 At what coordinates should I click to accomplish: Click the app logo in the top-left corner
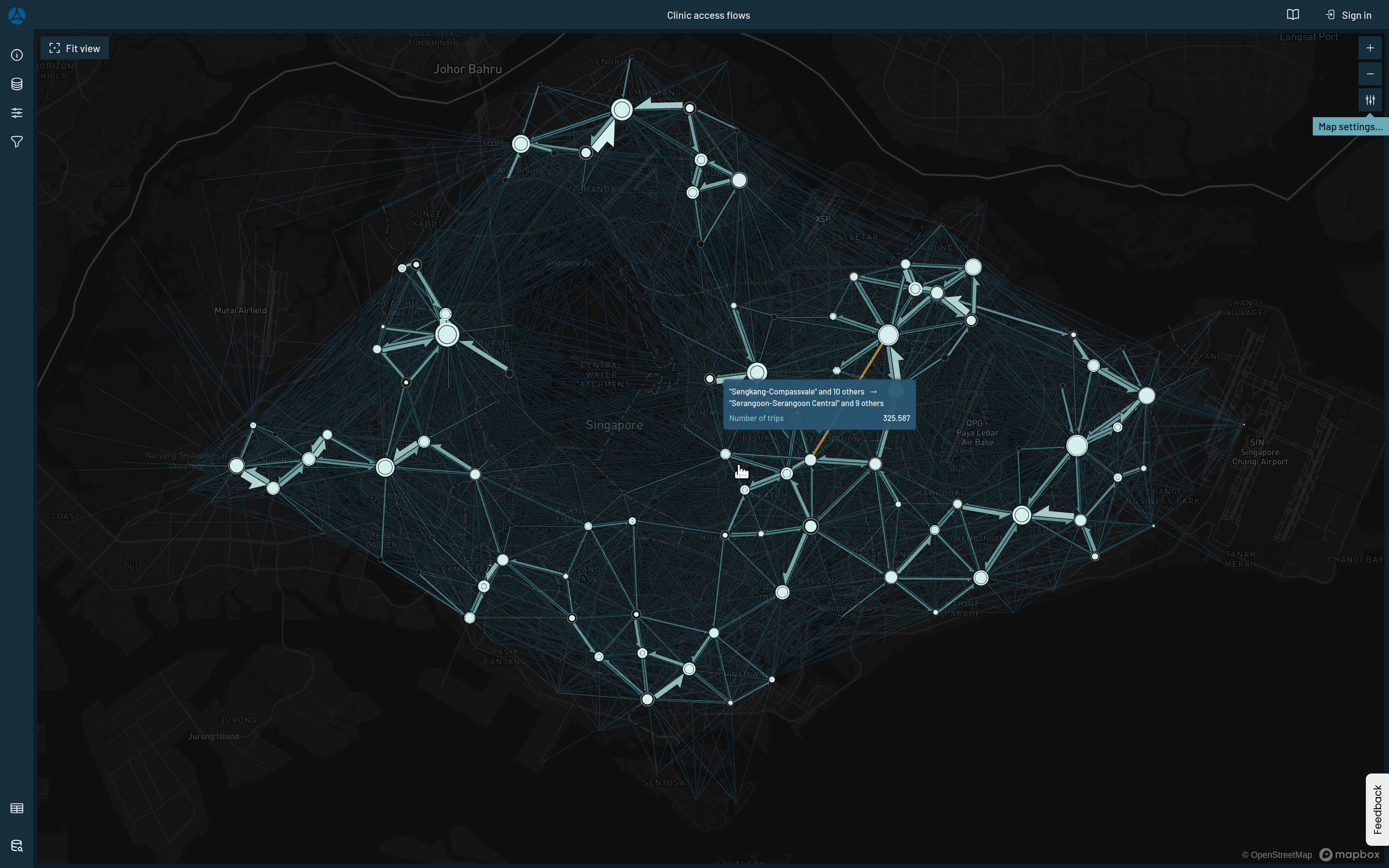17,15
